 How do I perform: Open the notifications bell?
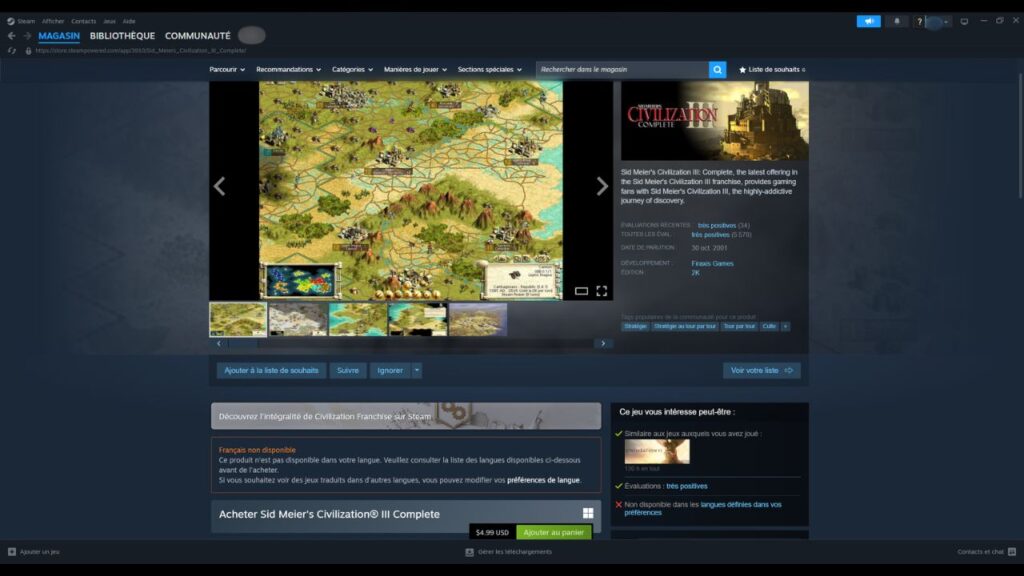(897, 22)
